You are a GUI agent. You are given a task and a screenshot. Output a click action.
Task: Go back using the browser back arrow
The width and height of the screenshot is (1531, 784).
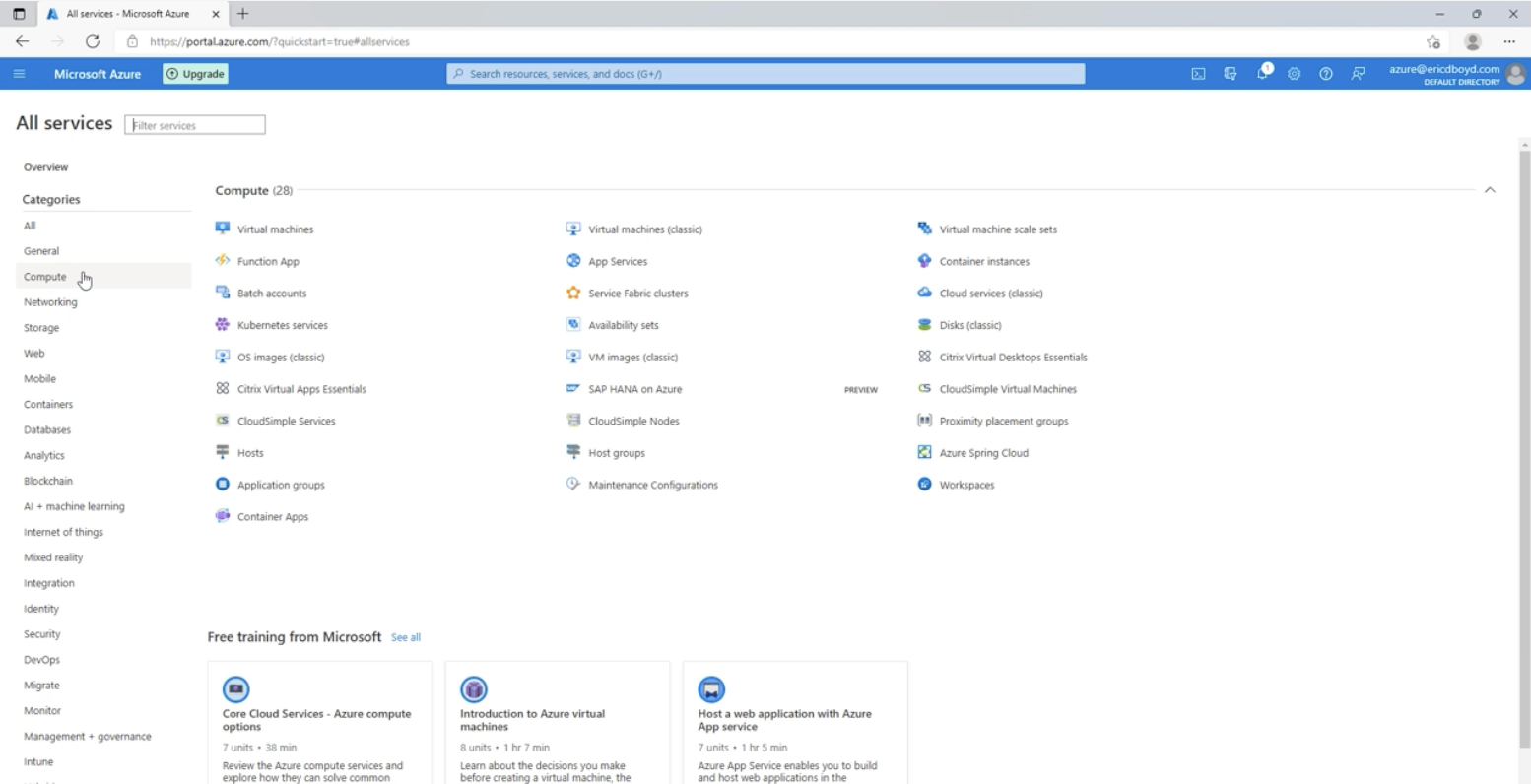22,41
